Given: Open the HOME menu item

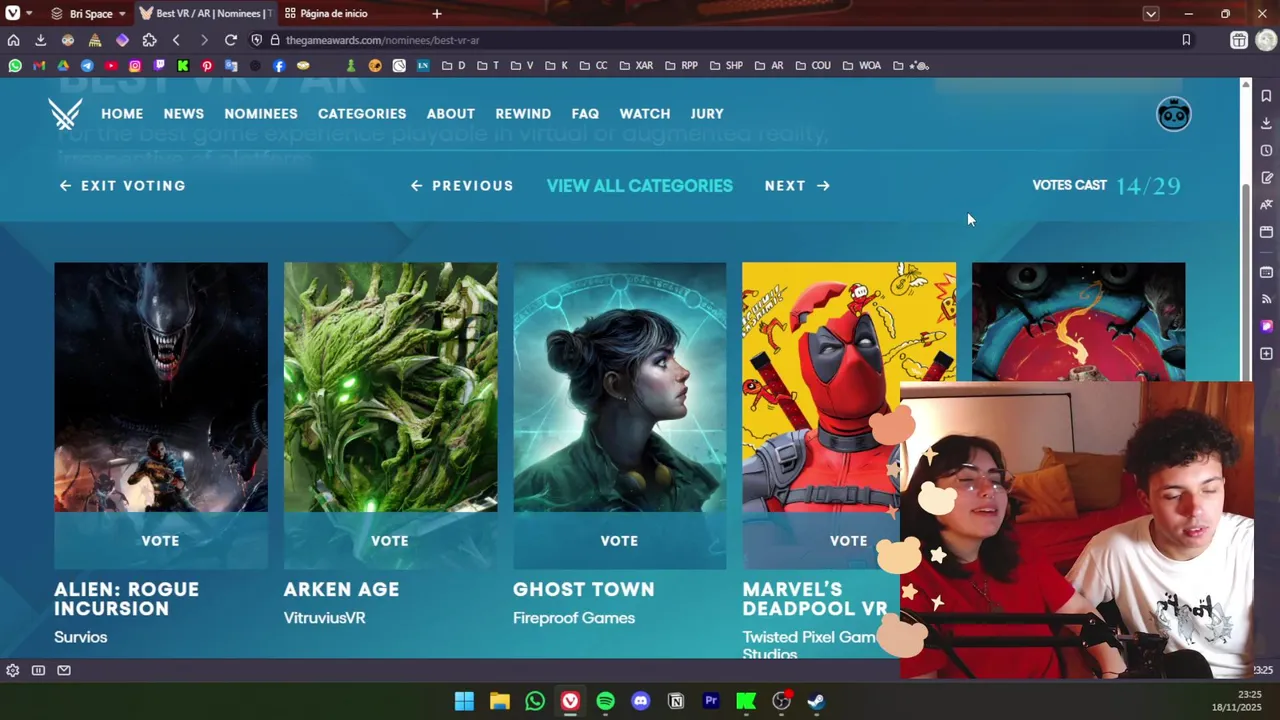Looking at the screenshot, I should click(122, 114).
